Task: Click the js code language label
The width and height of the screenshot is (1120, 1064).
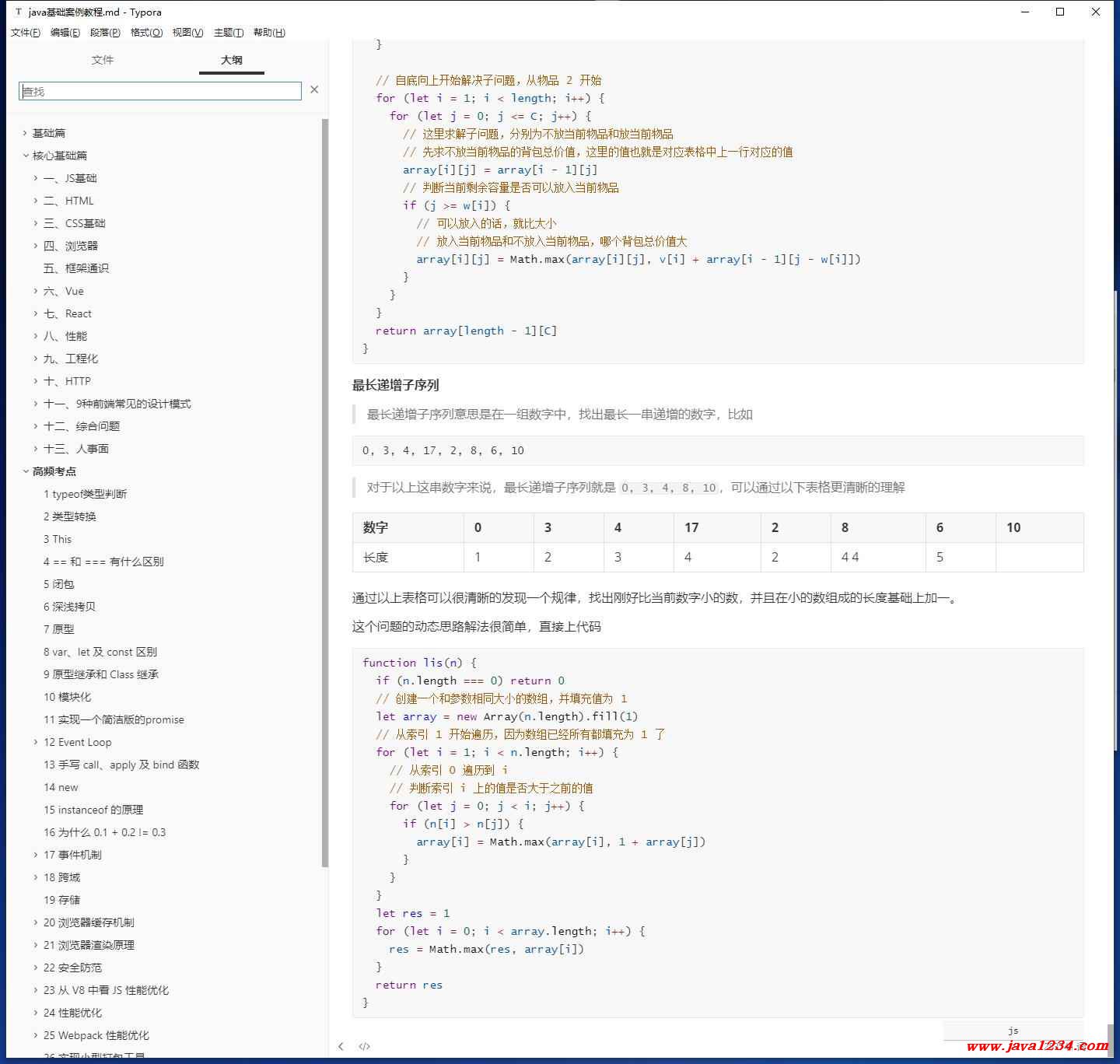Action: click(x=1013, y=1030)
